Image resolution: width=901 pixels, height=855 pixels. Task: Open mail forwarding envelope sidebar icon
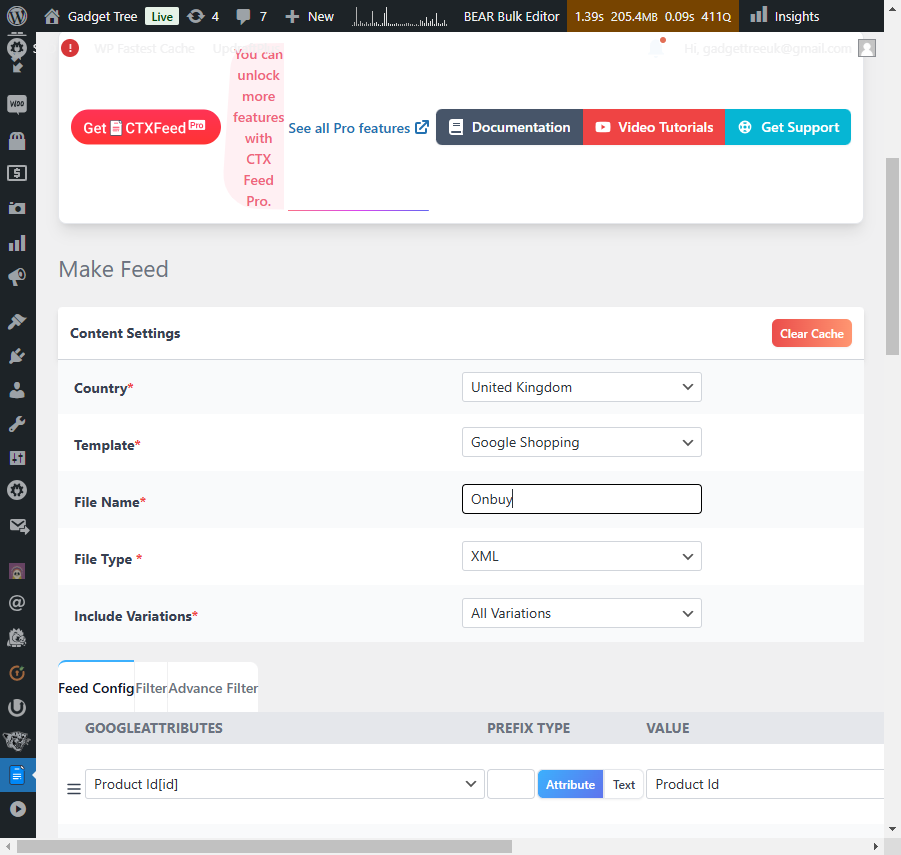pyautogui.click(x=18, y=526)
